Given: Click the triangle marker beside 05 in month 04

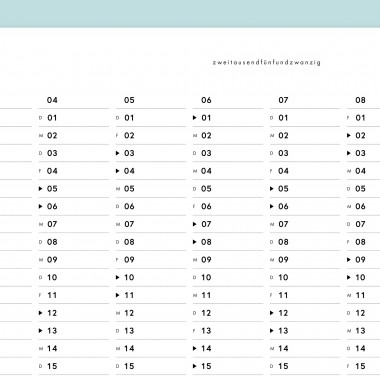Looking at the screenshot, I should pos(41,189).
